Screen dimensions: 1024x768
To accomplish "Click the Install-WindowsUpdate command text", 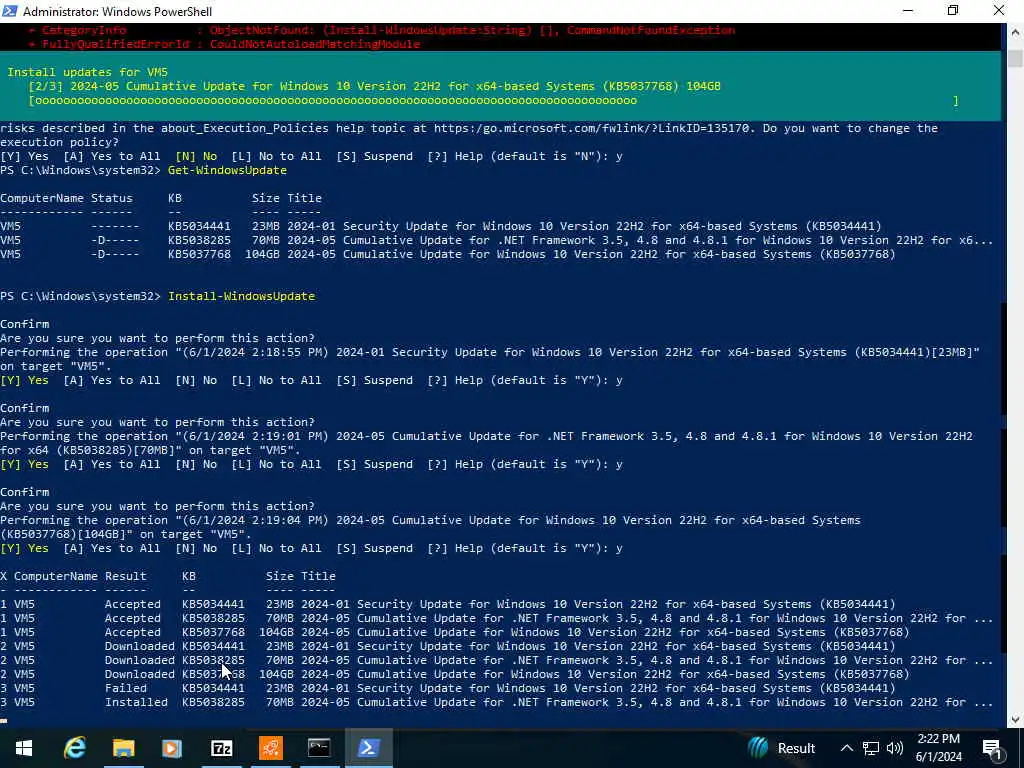I will coord(242,296).
